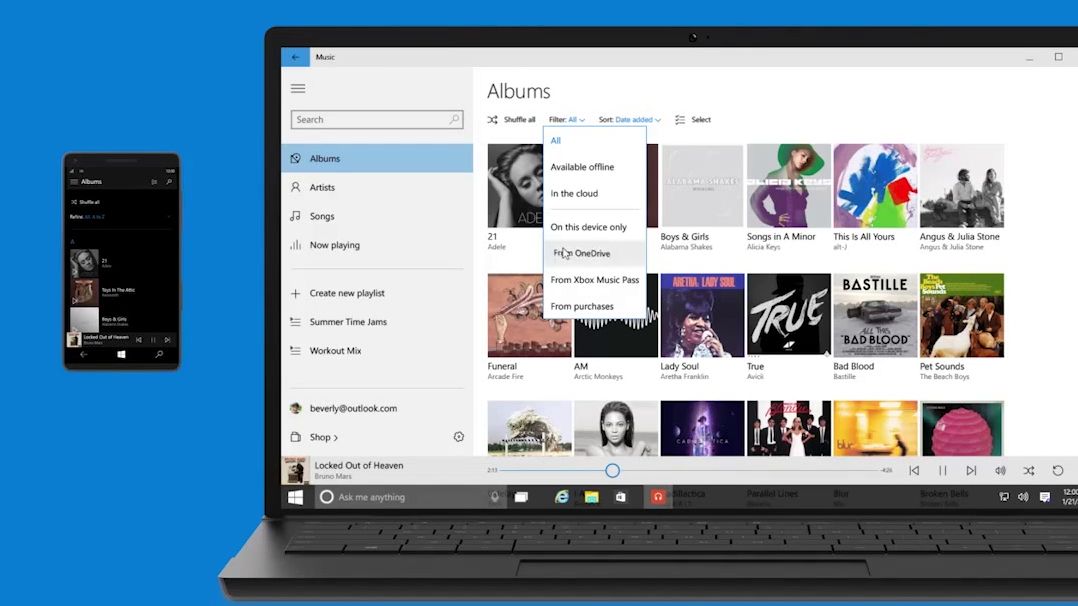Click the system tray volume icon

click(x=1023, y=497)
